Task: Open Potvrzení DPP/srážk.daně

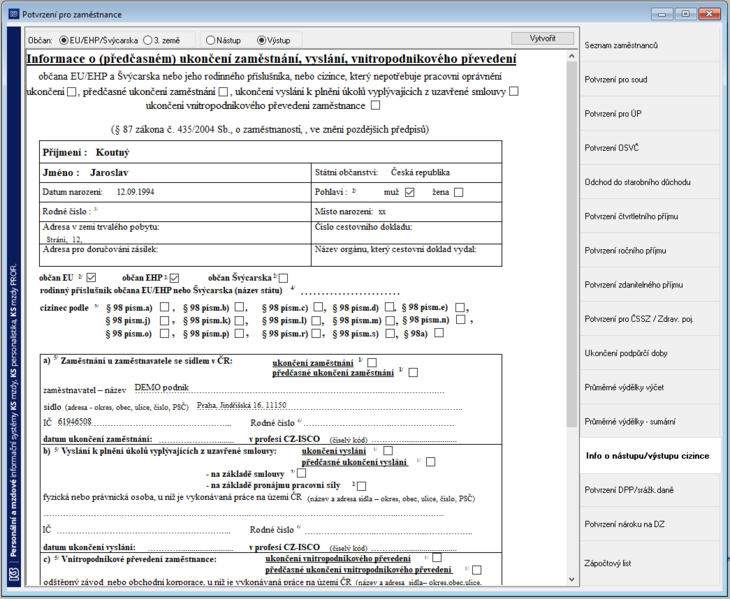Action: click(x=650, y=490)
